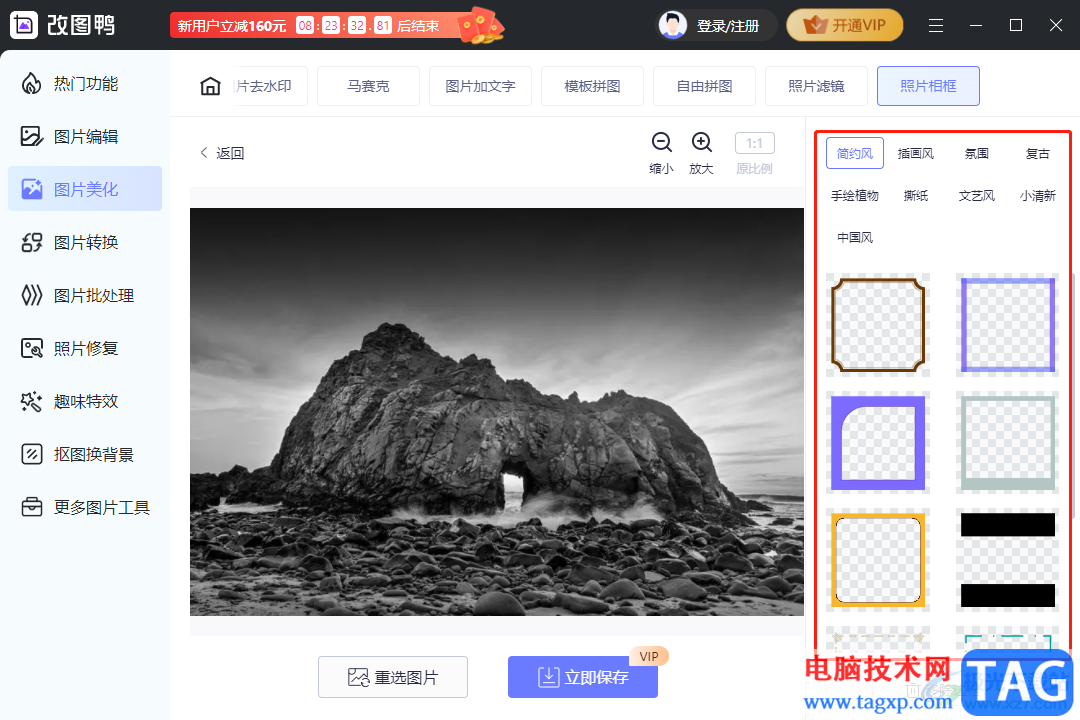
Task: Open 更多图片工具 in the sidebar
Action: [x=85, y=508]
